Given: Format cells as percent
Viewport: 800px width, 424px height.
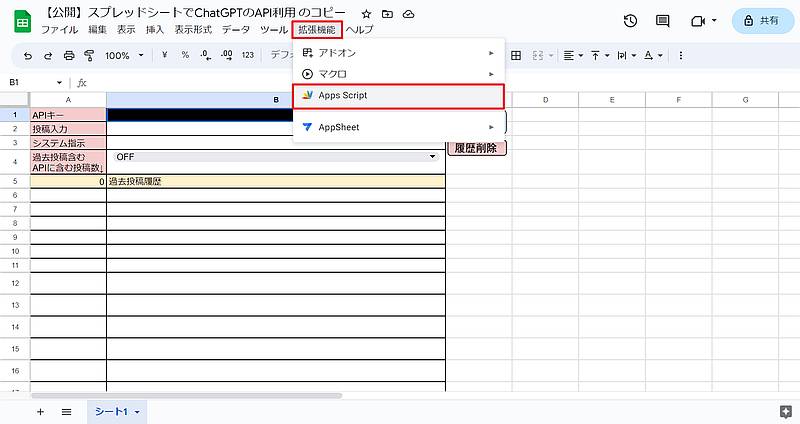Looking at the screenshot, I should pos(185,55).
